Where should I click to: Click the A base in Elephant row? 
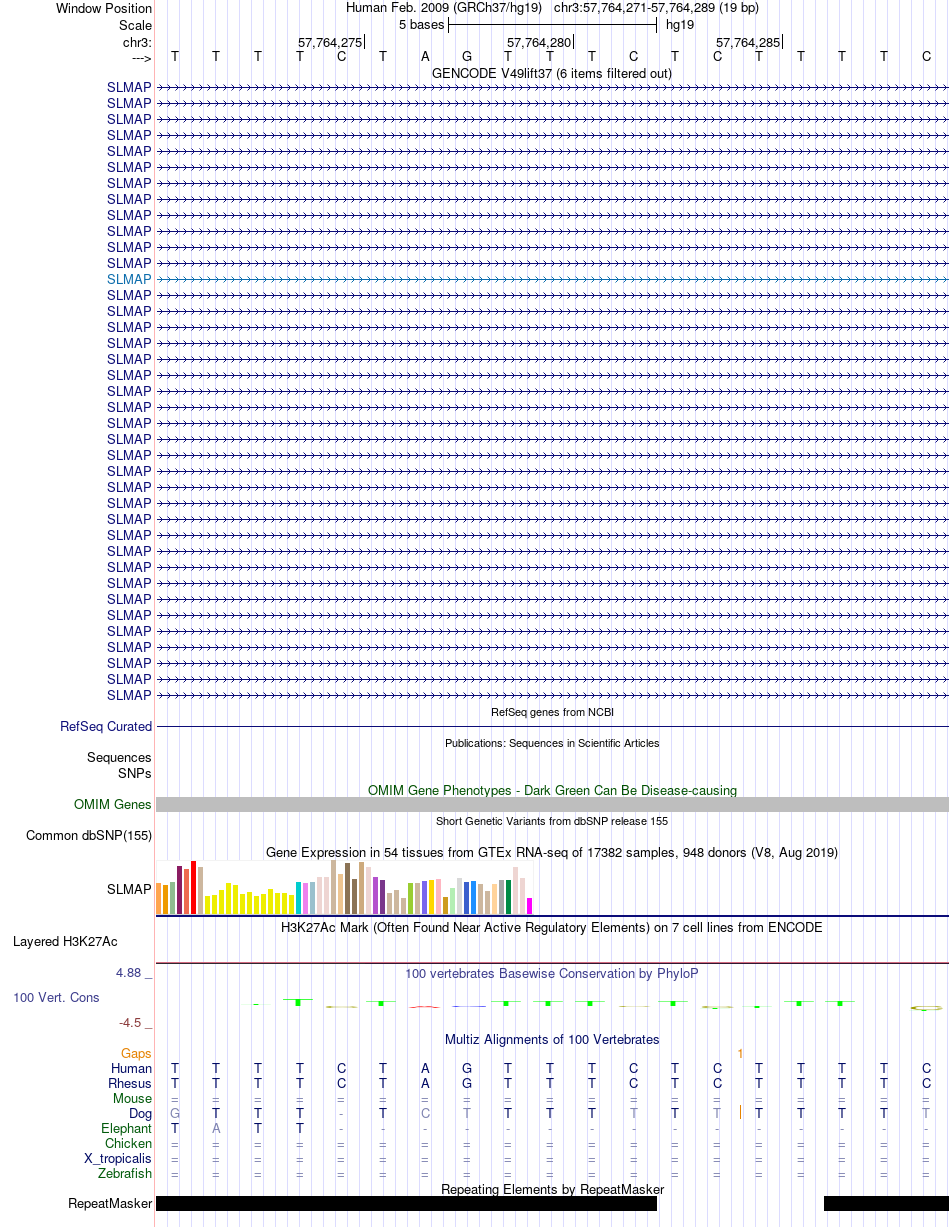pos(216,1128)
